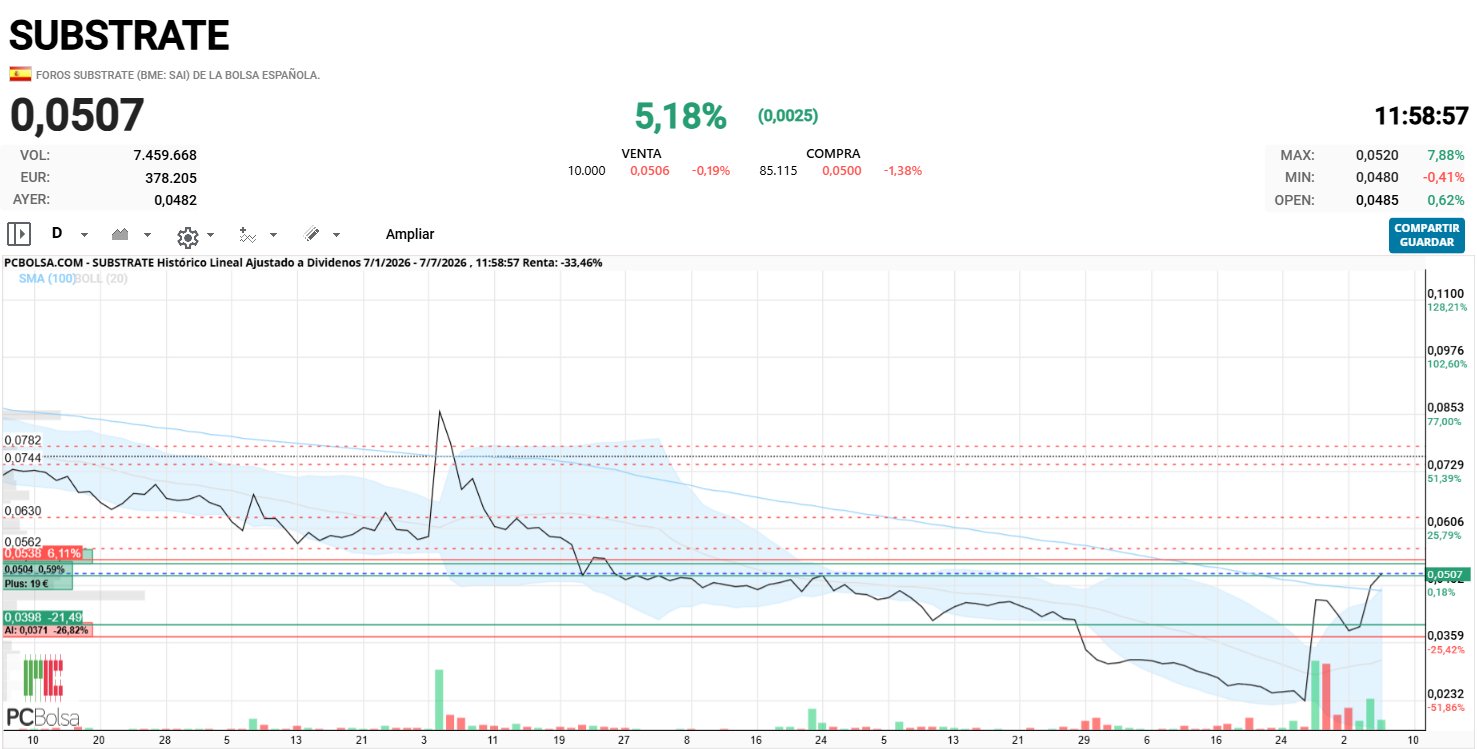The image size is (1477, 749).
Task: Expand the settings gear dropdown arrow
Action: click(x=210, y=235)
